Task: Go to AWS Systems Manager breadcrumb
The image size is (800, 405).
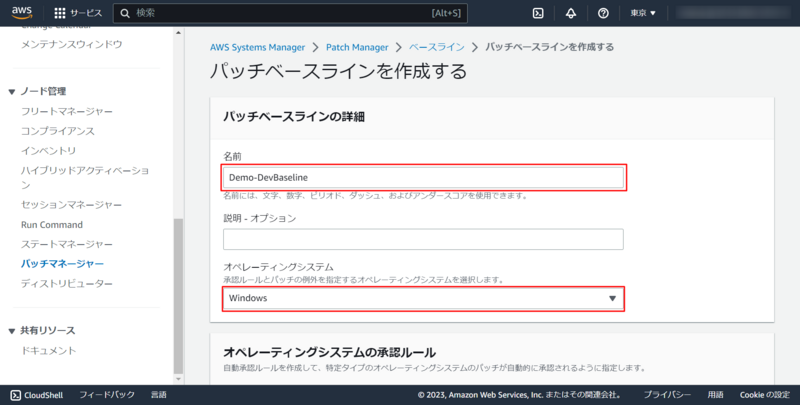Action: [257, 47]
